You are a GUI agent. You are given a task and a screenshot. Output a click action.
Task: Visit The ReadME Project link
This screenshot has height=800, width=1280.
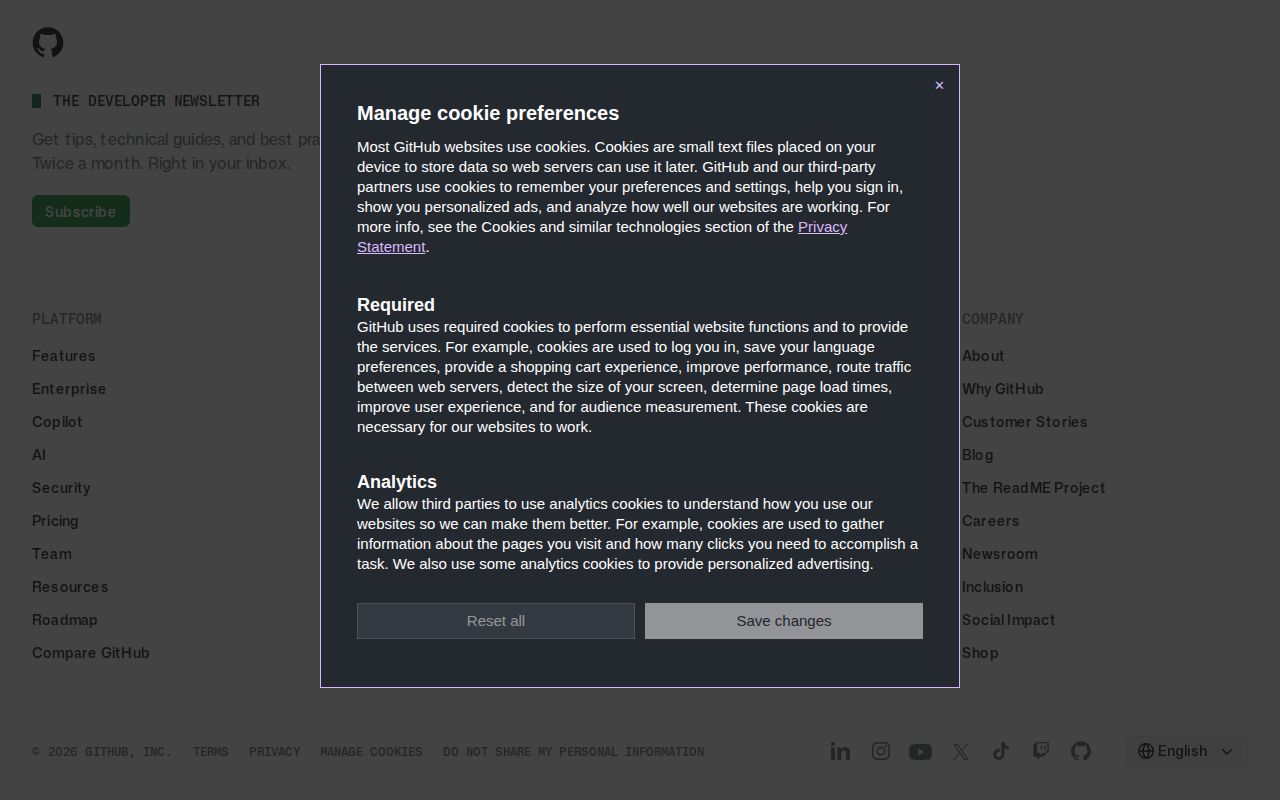(x=1033, y=488)
